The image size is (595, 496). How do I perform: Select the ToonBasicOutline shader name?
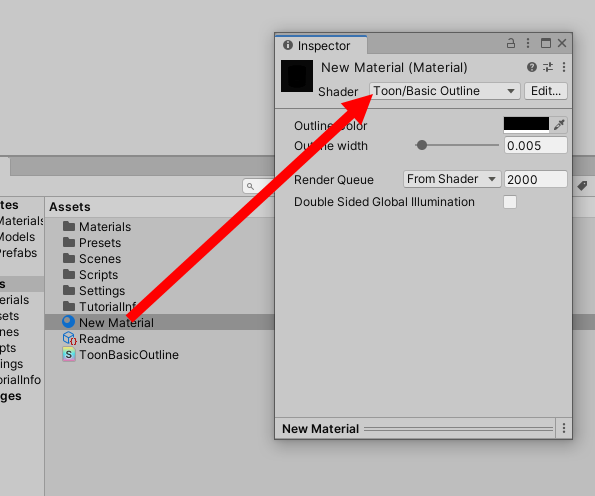click(129, 354)
